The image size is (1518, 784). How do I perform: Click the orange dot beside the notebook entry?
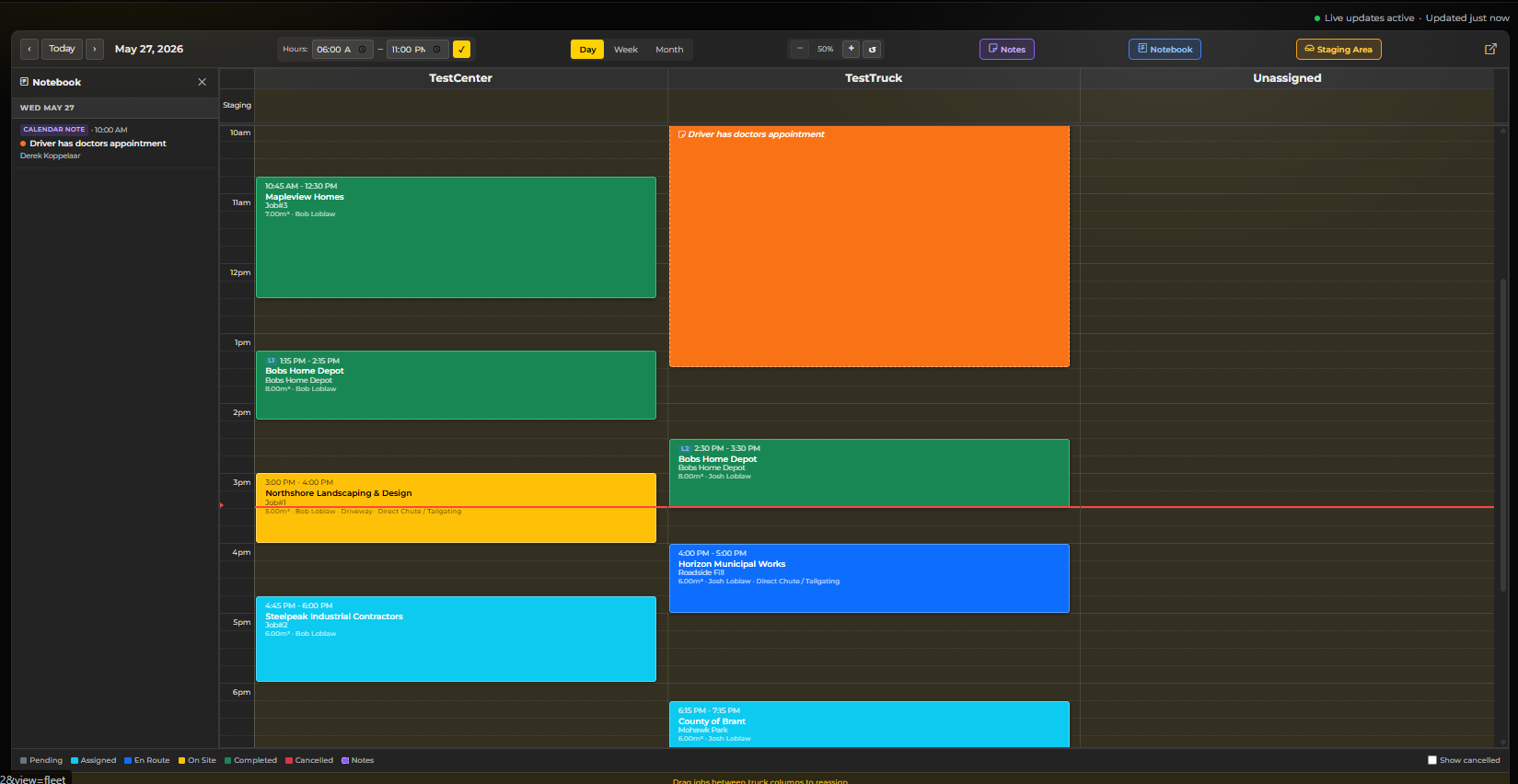[23, 144]
